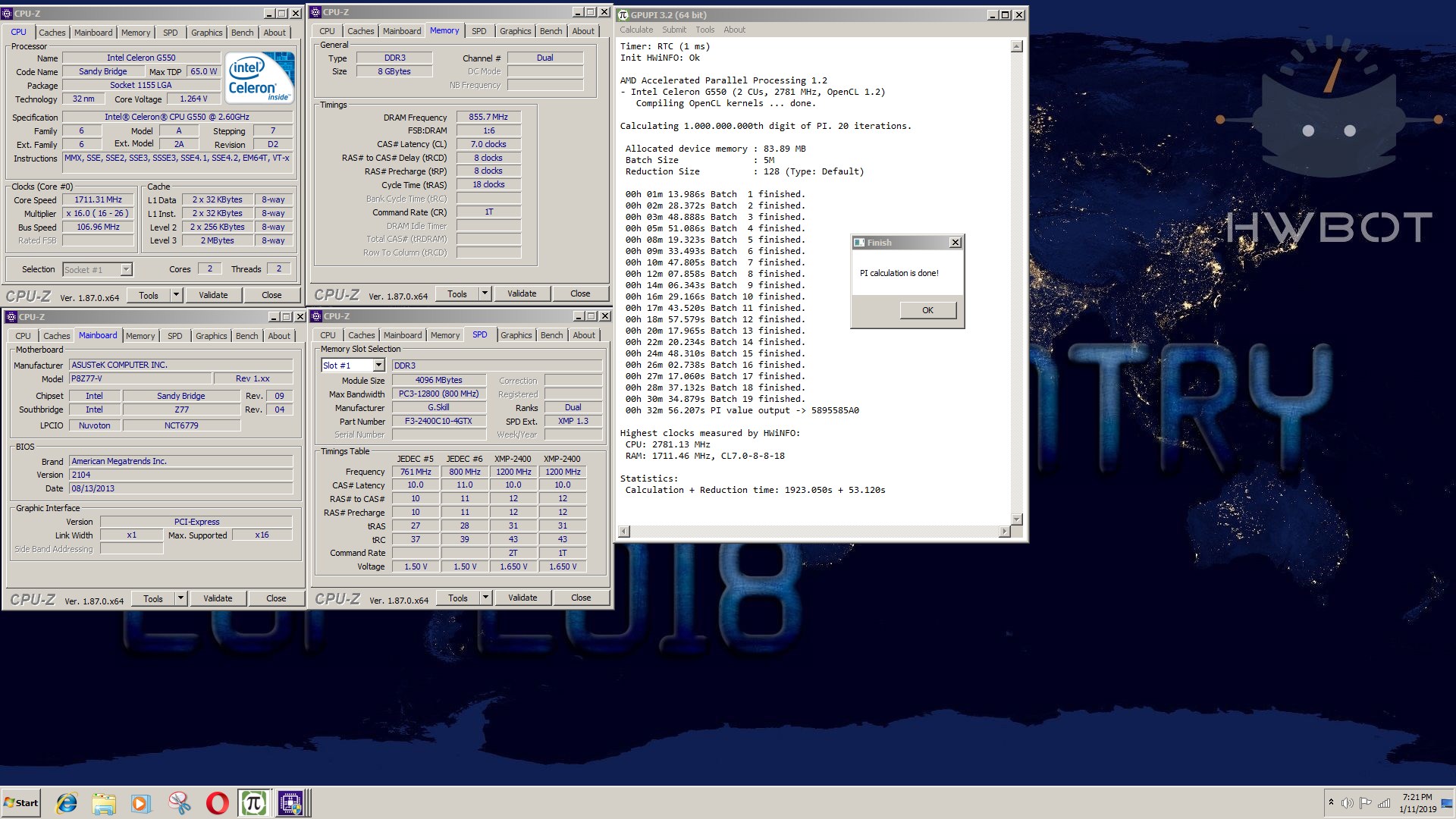Image resolution: width=1456 pixels, height=819 pixels.
Task: Open the About menu in GPUPI
Action: point(734,30)
